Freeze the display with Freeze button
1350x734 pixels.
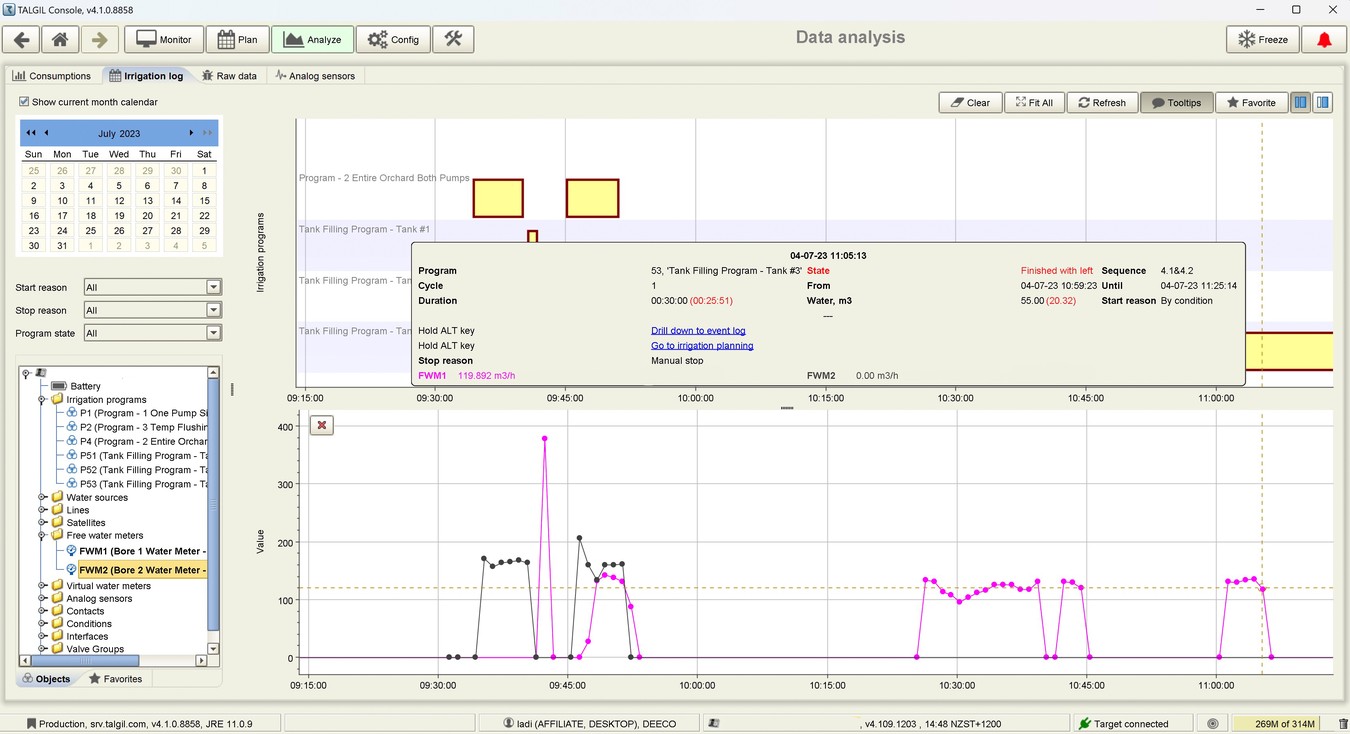point(1263,39)
